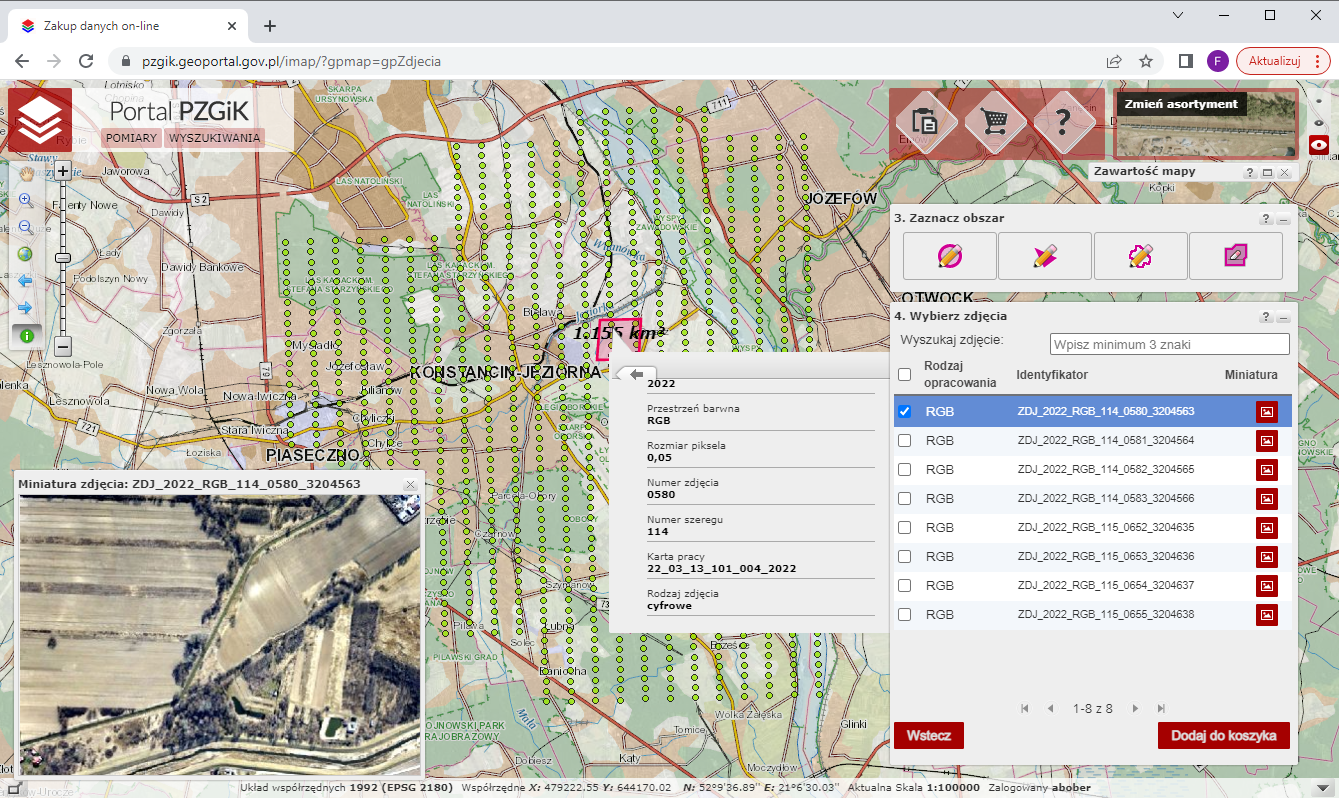The width and height of the screenshot is (1339, 798).
Task: Click the map zoom in plus button
Action: pyautogui.click(x=63, y=171)
